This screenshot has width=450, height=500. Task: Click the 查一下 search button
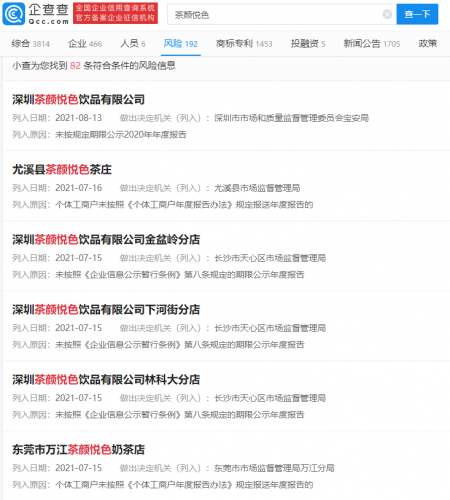pyautogui.click(x=417, y=14)
